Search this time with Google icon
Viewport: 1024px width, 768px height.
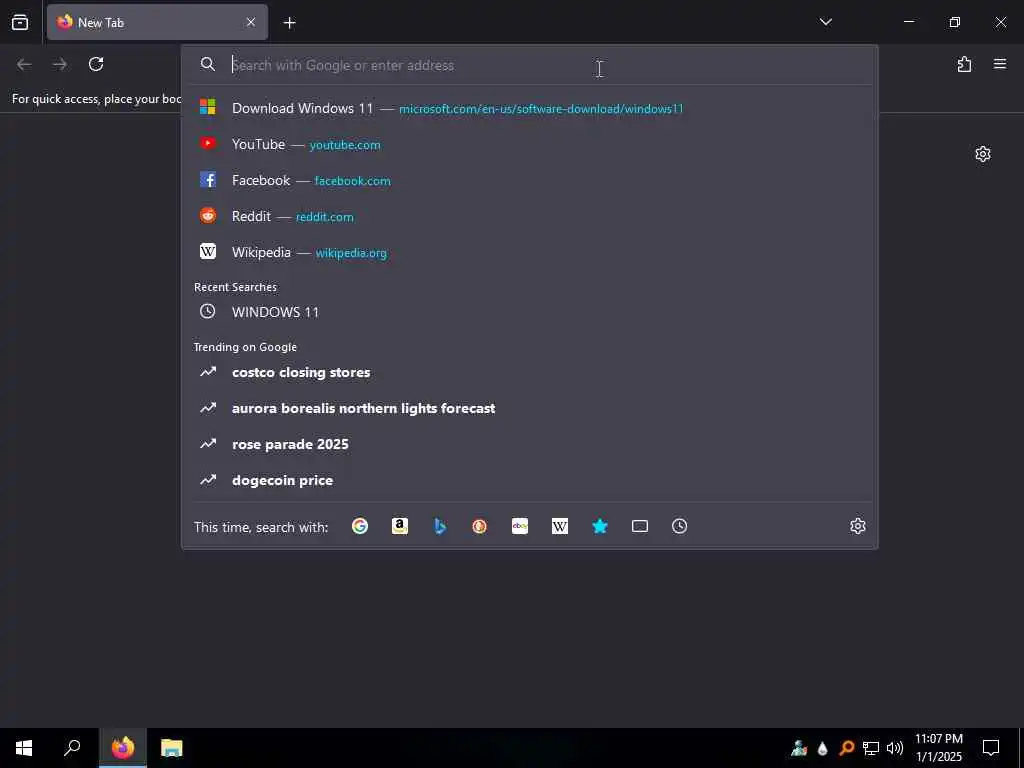click(360, 526)
